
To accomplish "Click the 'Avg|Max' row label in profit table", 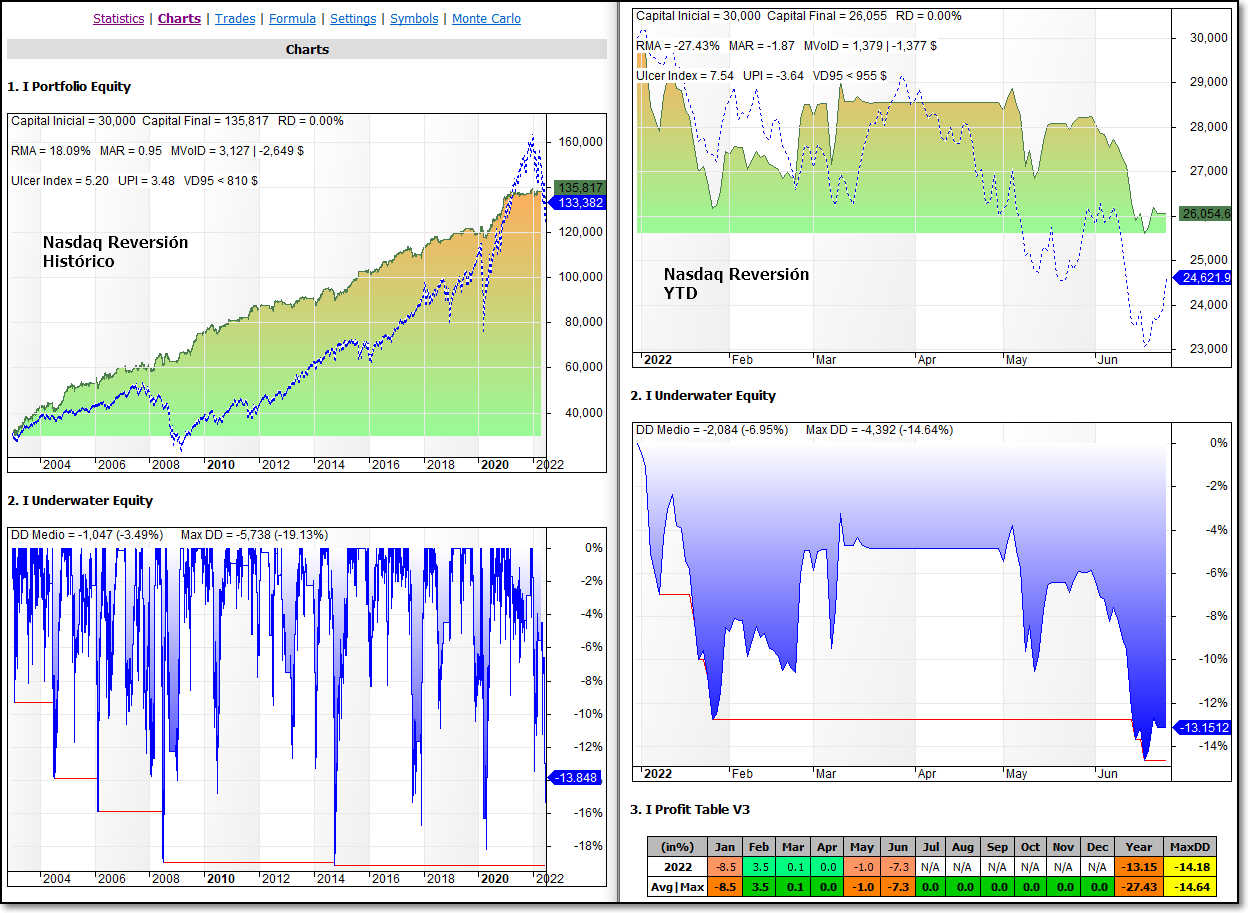I will point(678,887).
